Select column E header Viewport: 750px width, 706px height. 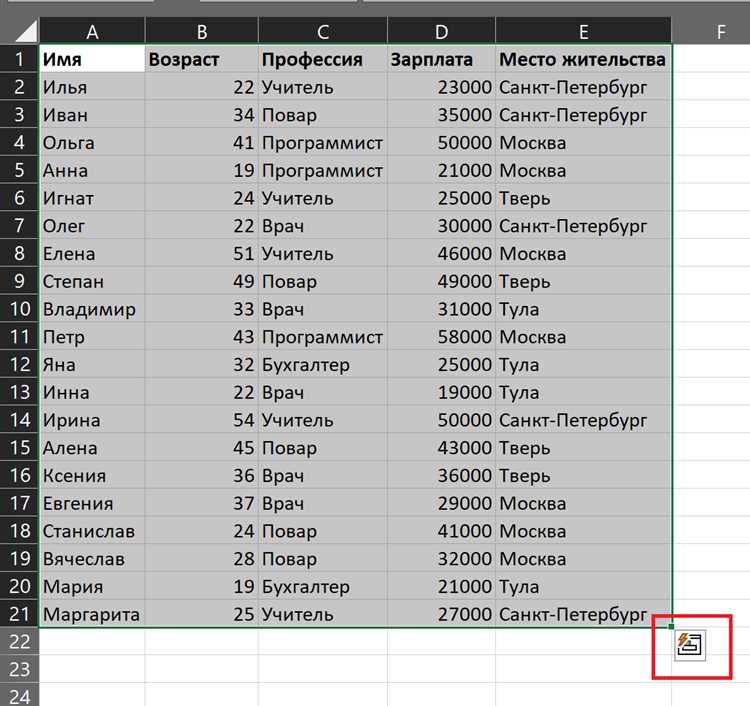point(583,32)
